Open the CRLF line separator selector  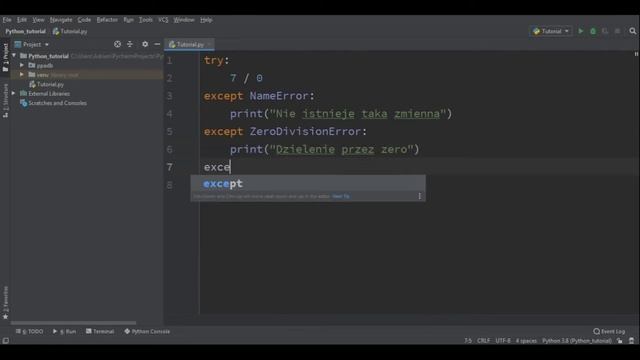[483, 341]
